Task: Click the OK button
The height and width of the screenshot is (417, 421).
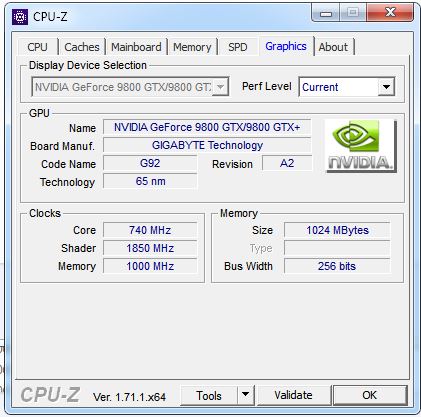Action: pyautogui.click(x=370, y=395)
